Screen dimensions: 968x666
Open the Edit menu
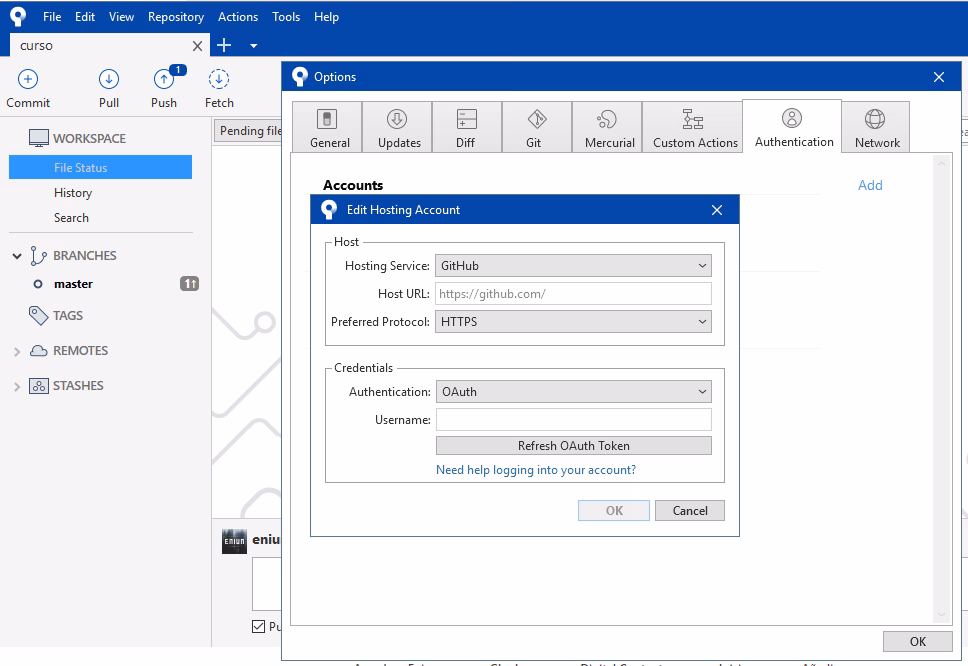85,17
